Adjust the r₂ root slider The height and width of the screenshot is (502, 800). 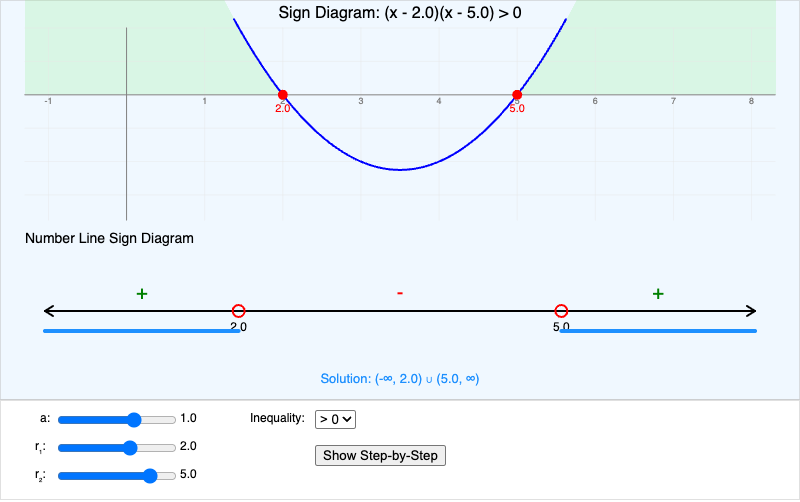click(117, 475)
